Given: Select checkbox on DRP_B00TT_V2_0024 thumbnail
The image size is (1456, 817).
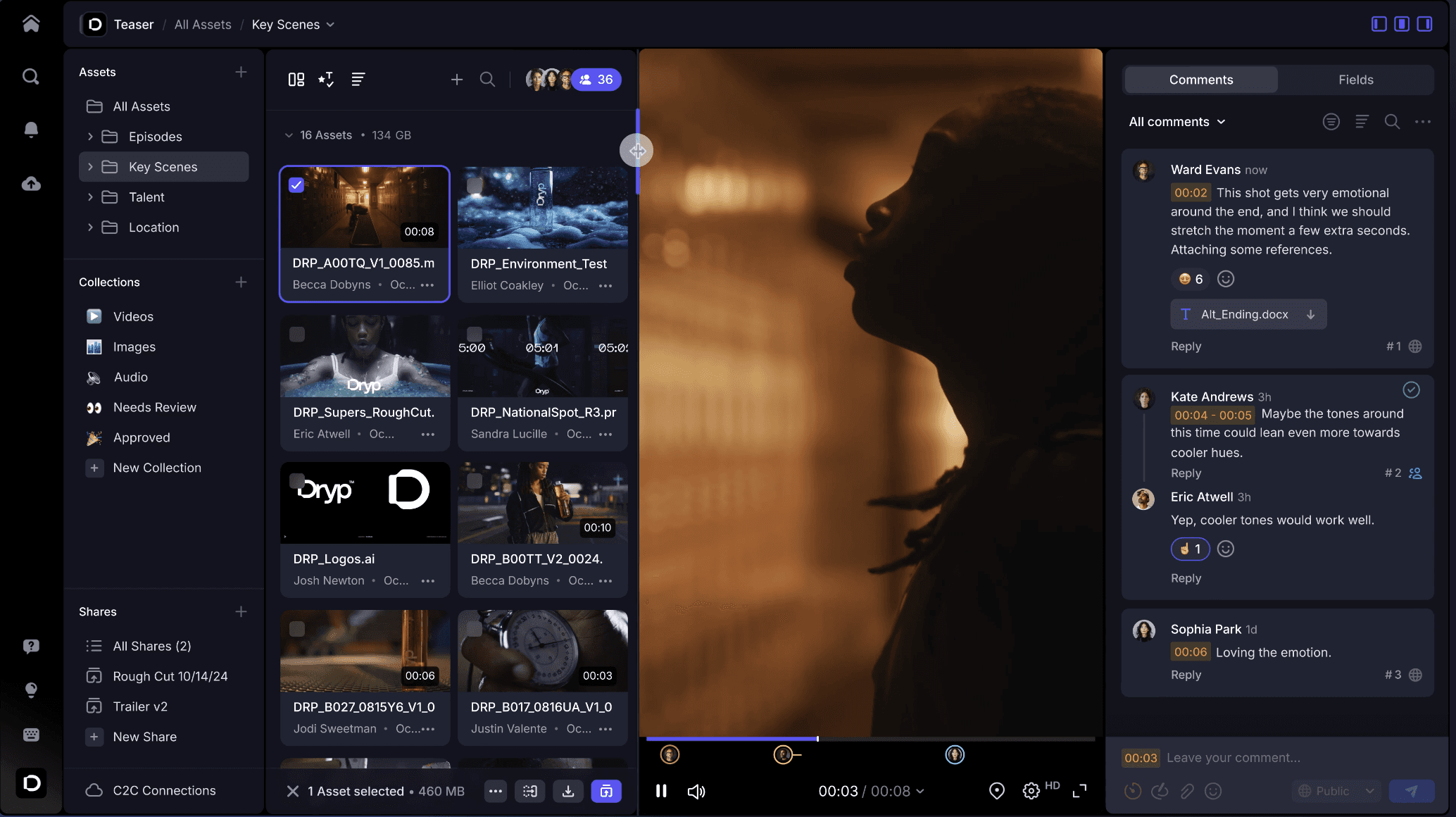Looking at the screenshot, I should tap(475, 481).
